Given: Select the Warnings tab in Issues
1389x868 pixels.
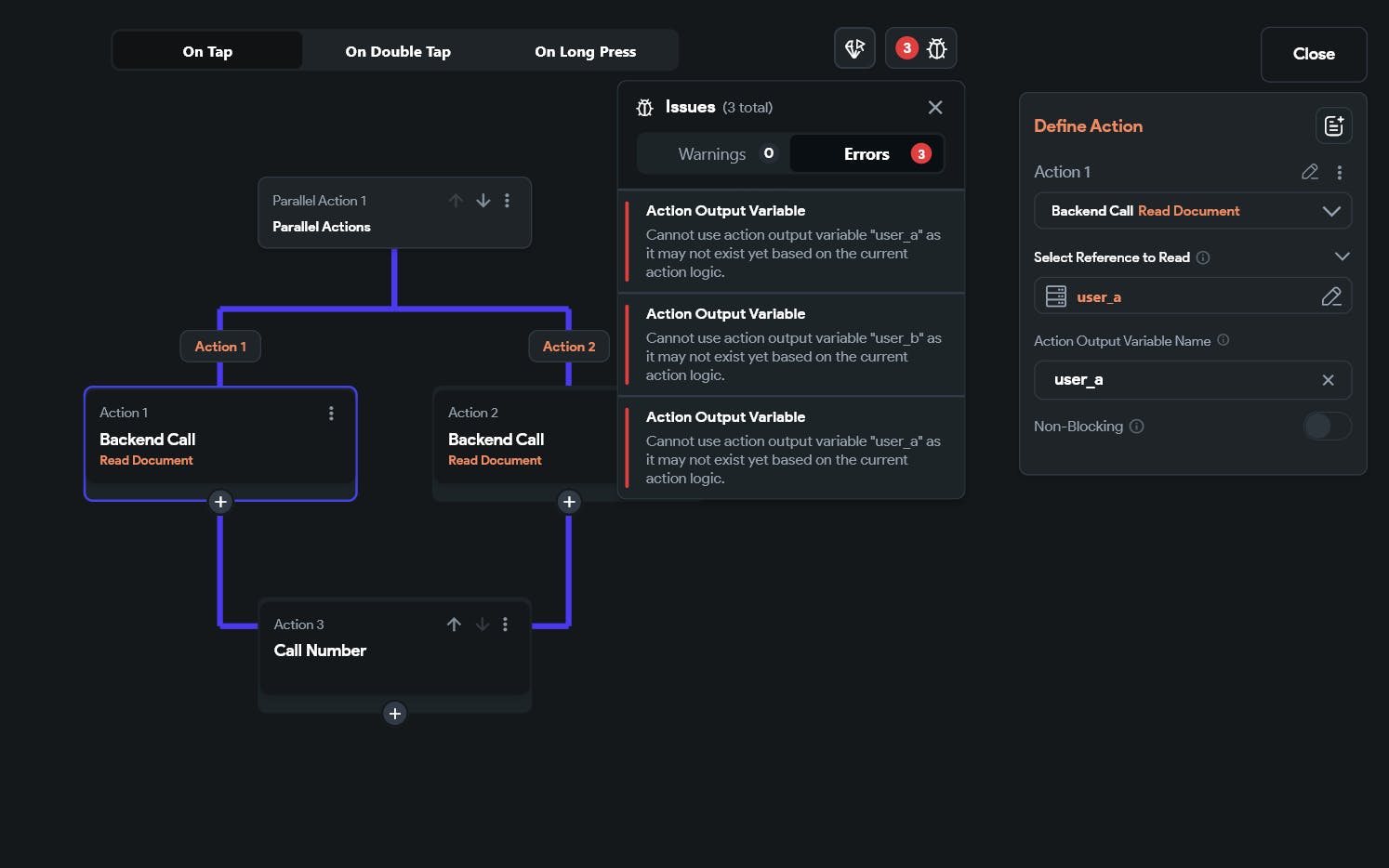Looking at the screenshot, I should (x=714, y=154).
